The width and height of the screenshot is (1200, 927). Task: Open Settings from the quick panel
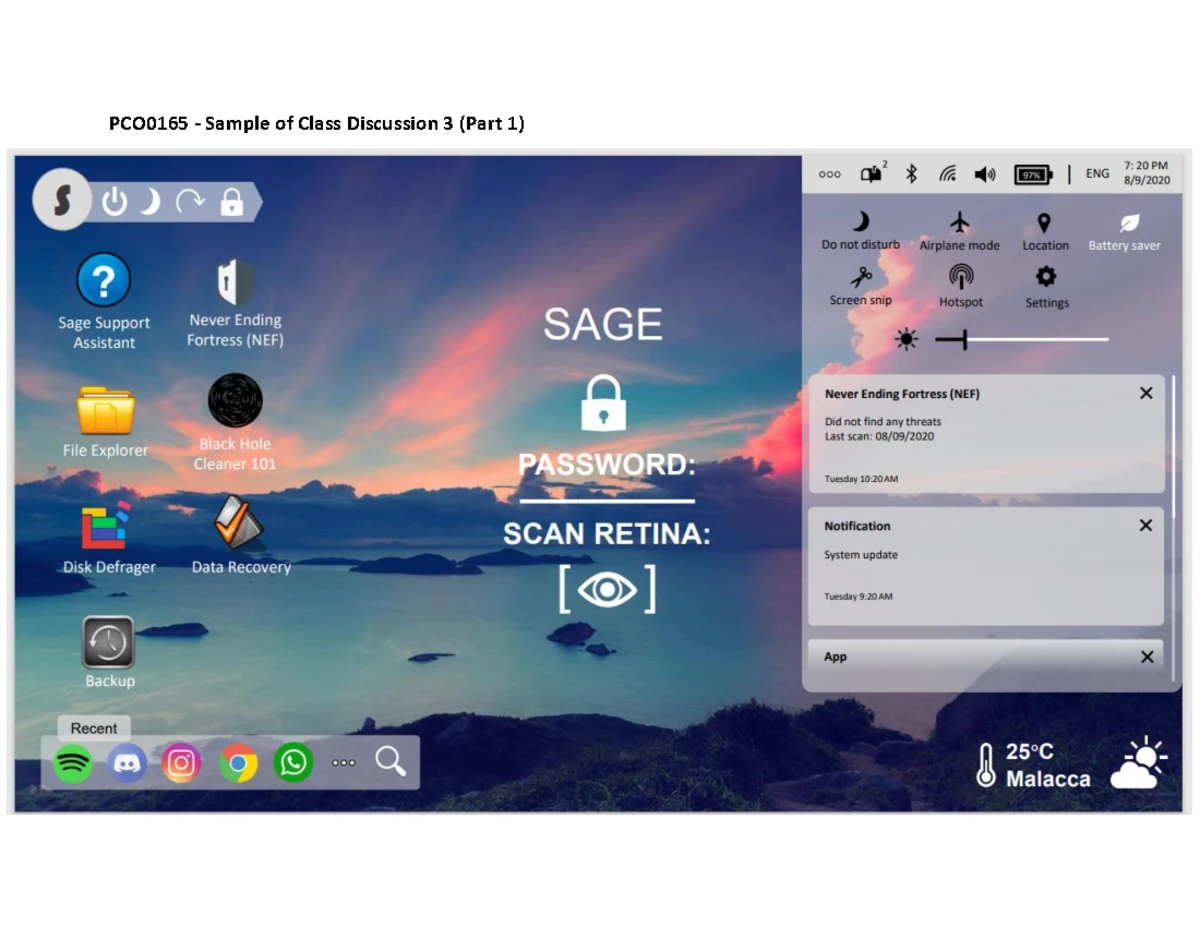point(1047,287)
